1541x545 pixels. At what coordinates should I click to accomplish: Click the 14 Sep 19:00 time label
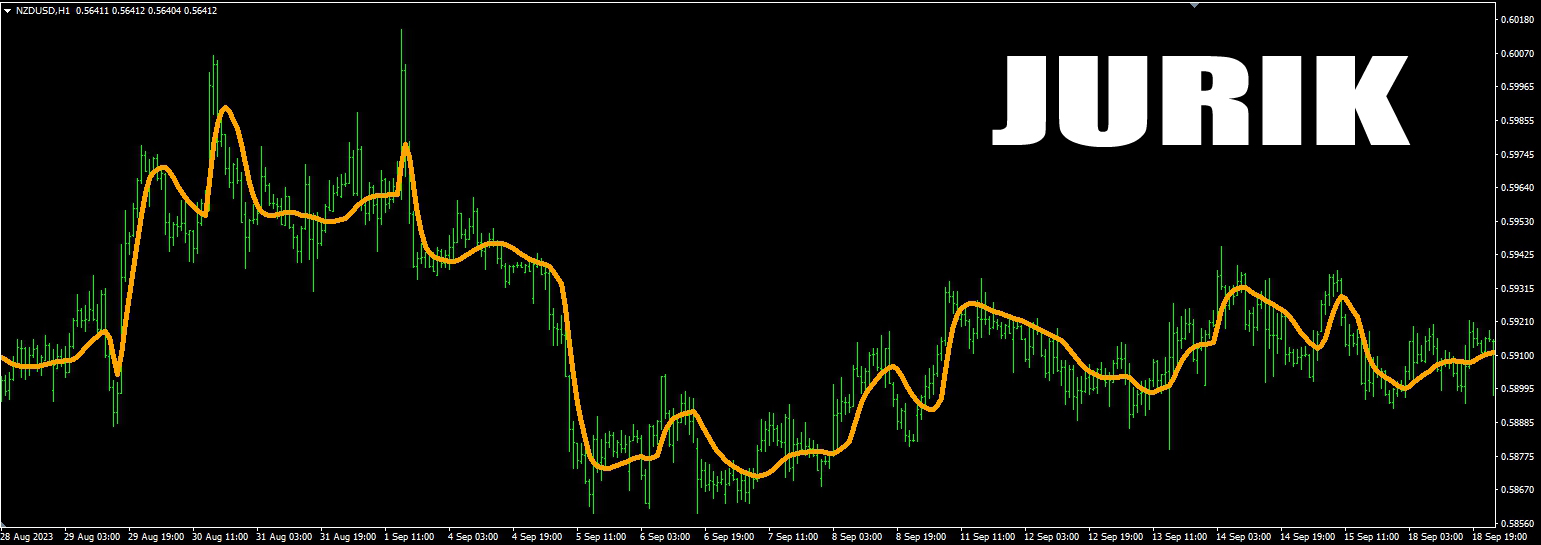click(x=1309, y=537)
